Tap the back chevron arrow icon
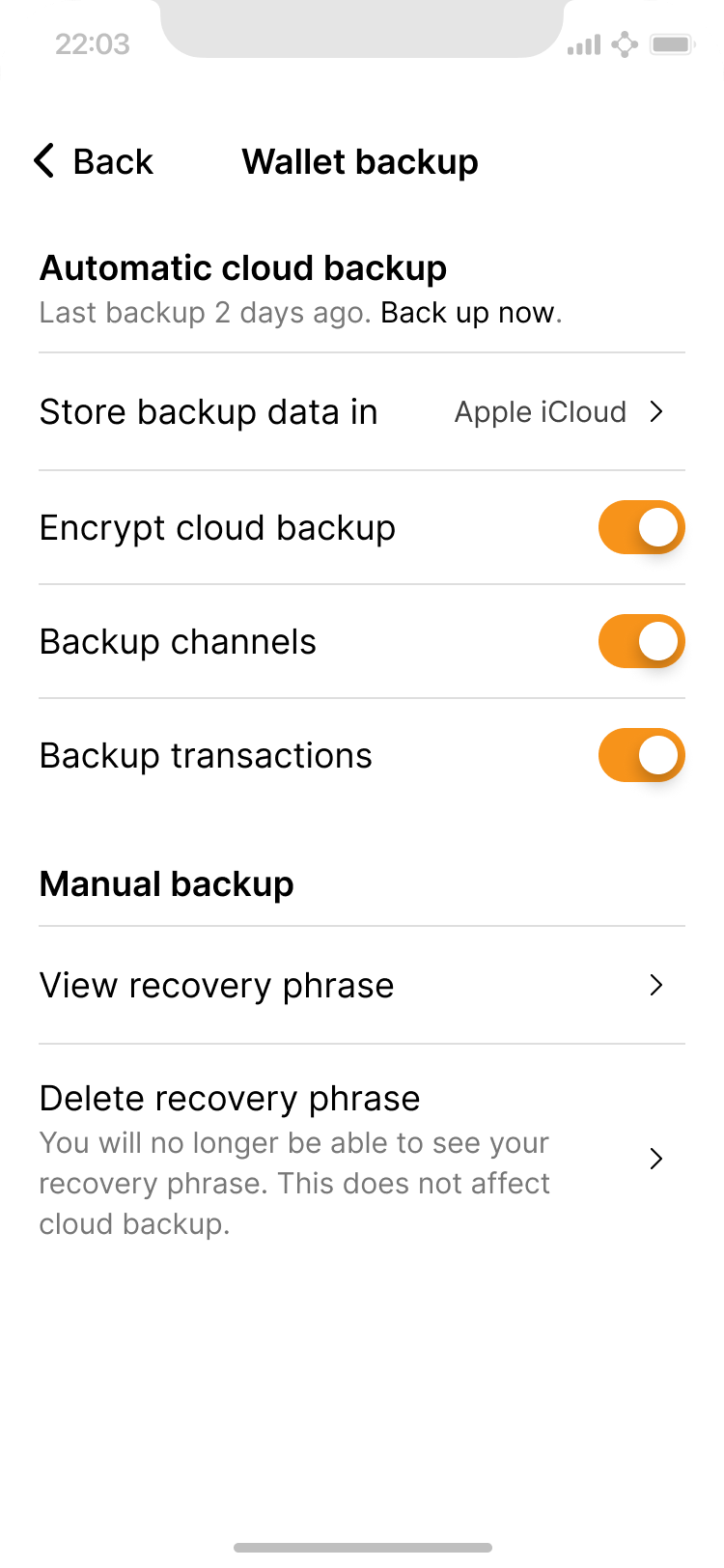Image resolution: width=724 pixels, height=1568 pixels. coord(43,161)
